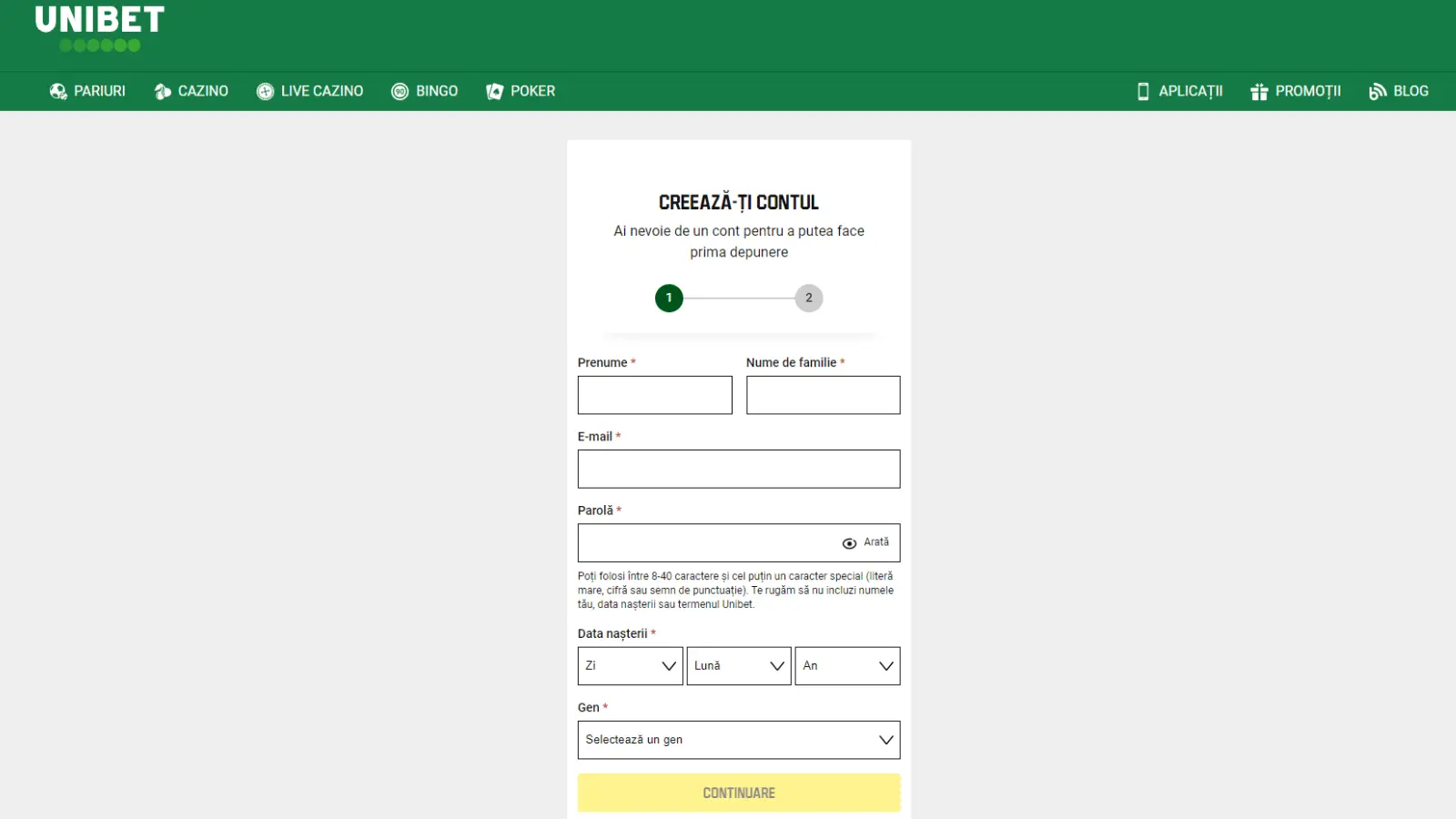Click the CREEAZĂ-ȚI CONTUL heading
The width and height of the screenshot is (1456, 819).
pos(739,202)
